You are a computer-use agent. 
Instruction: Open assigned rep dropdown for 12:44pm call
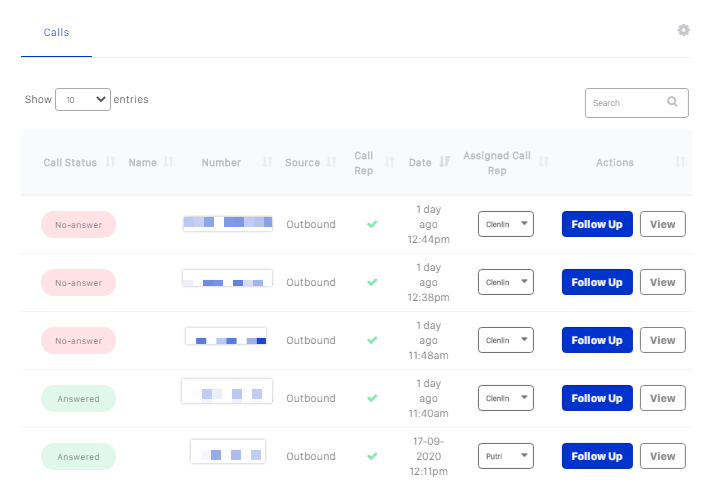[x=506, y=224]
